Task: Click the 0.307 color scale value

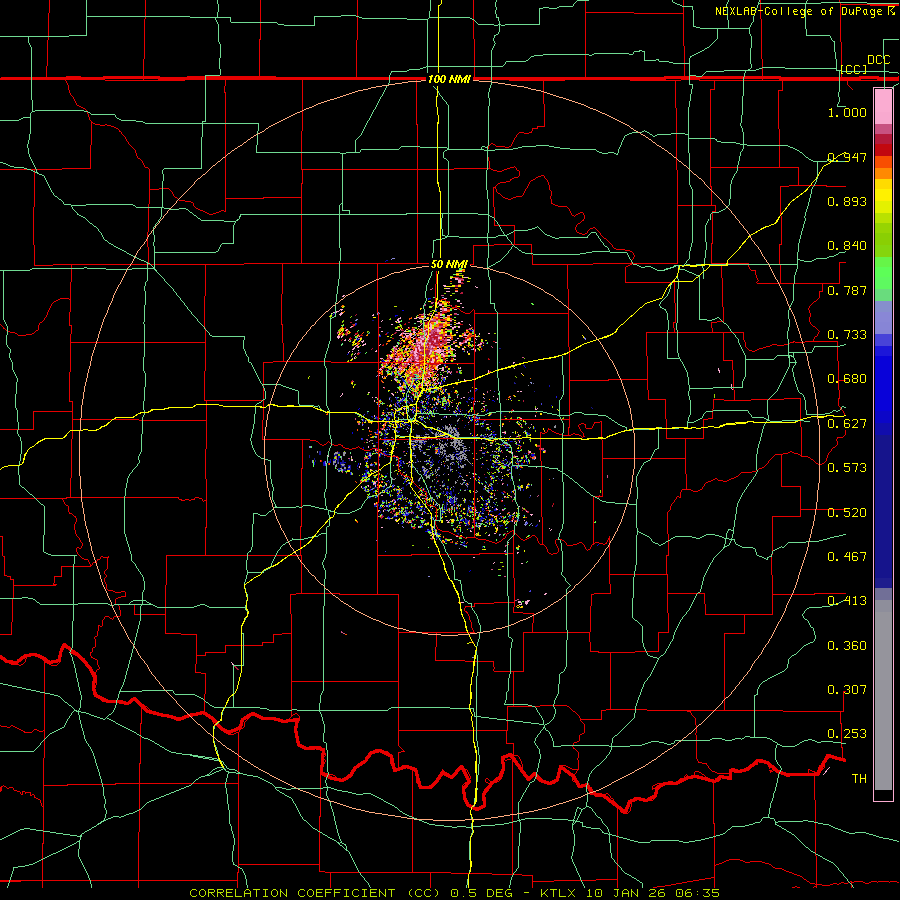Action: (847, 690)
